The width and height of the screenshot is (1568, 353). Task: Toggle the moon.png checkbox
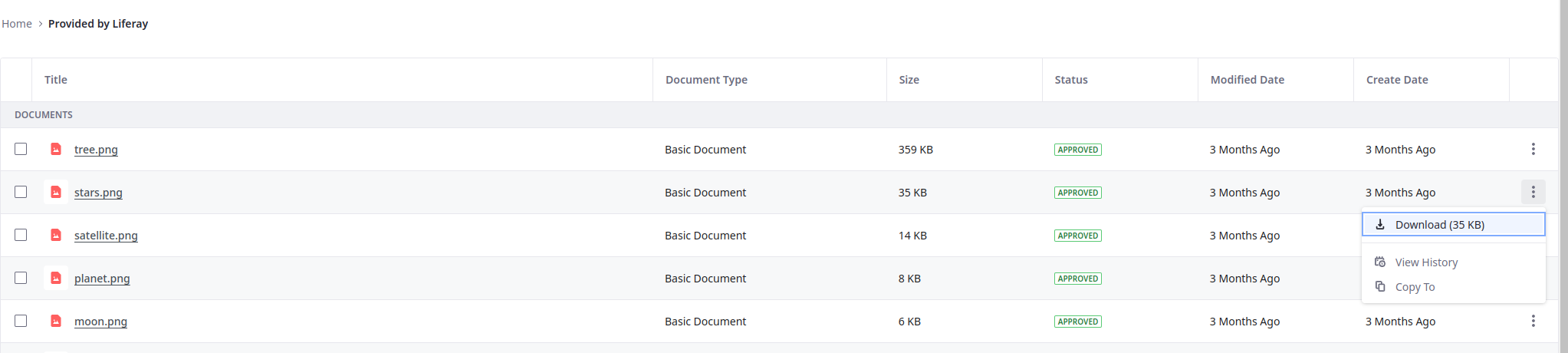point(21,321)
